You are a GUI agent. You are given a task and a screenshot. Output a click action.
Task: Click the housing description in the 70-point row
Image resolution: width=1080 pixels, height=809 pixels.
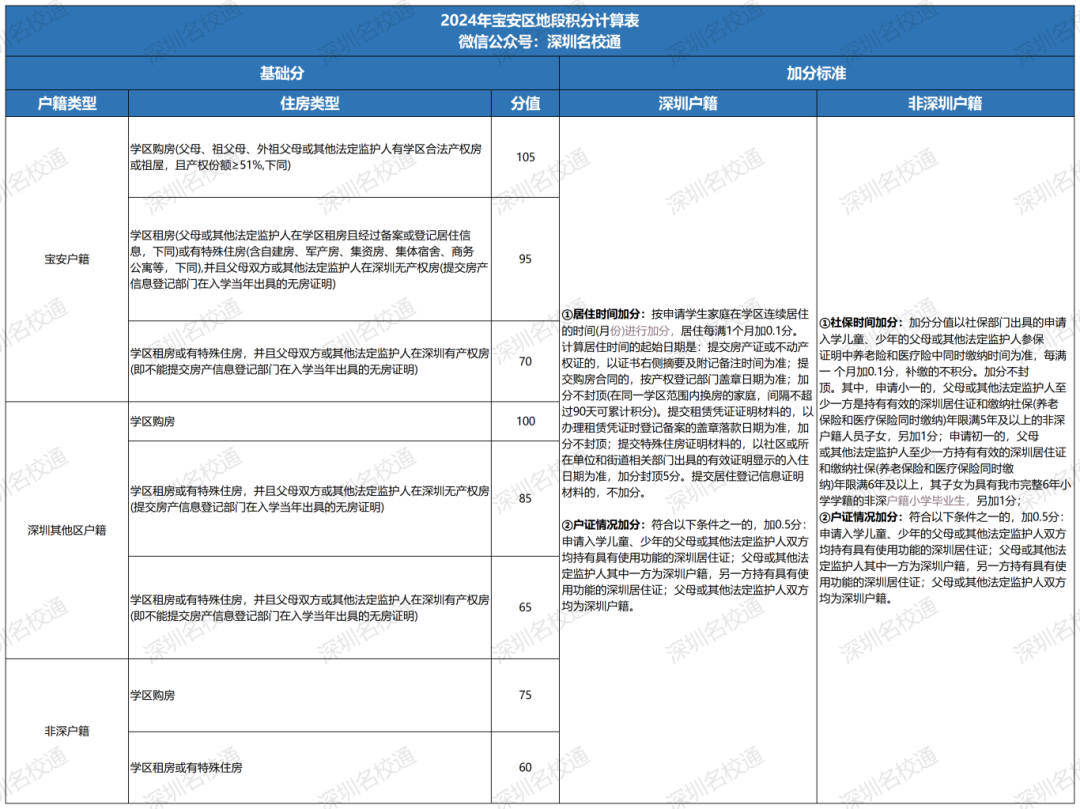(x=309, y=361)
